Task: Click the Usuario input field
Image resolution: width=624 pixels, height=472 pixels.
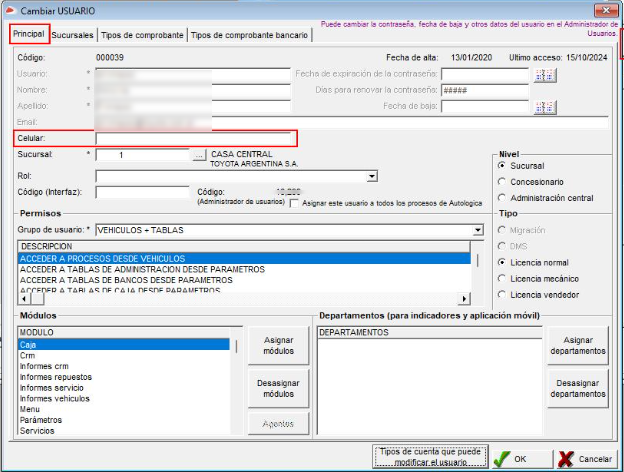Action: point(193,74)
